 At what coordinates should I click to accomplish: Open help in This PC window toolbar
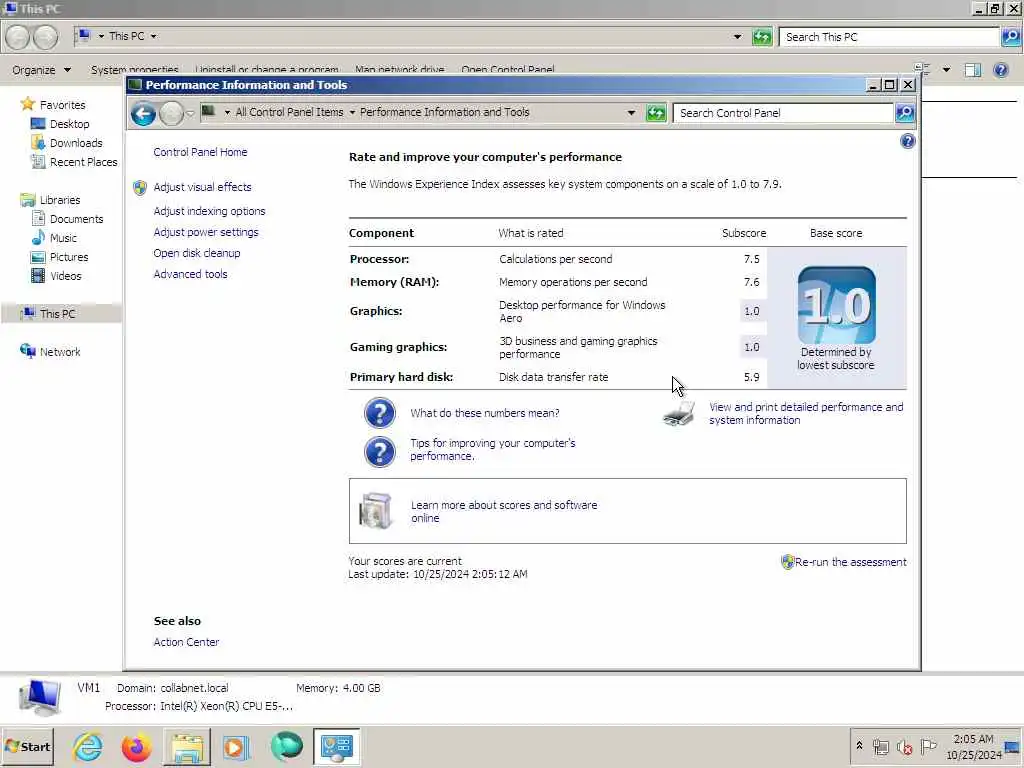[1000, 70]
